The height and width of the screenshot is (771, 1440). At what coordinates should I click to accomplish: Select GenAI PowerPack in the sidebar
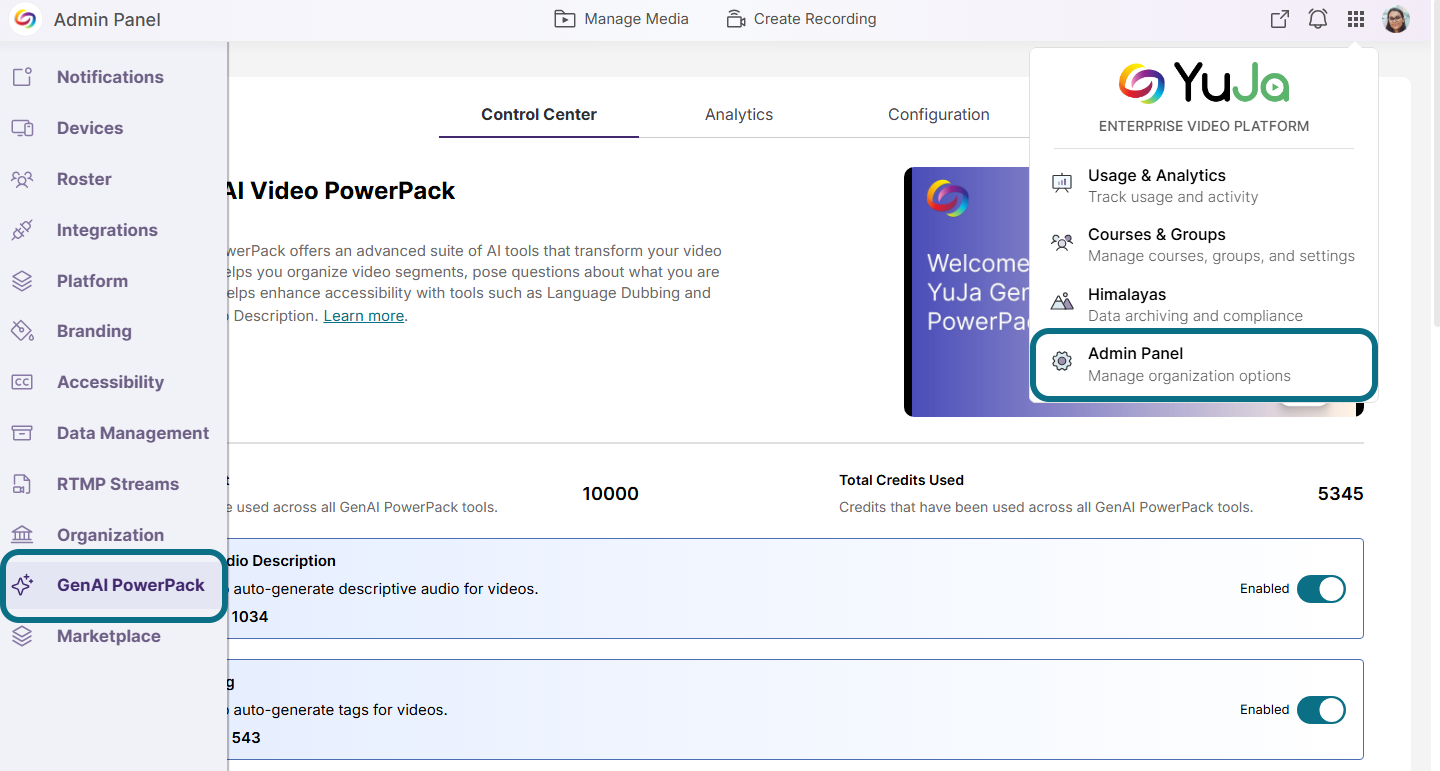pos(112,586)
